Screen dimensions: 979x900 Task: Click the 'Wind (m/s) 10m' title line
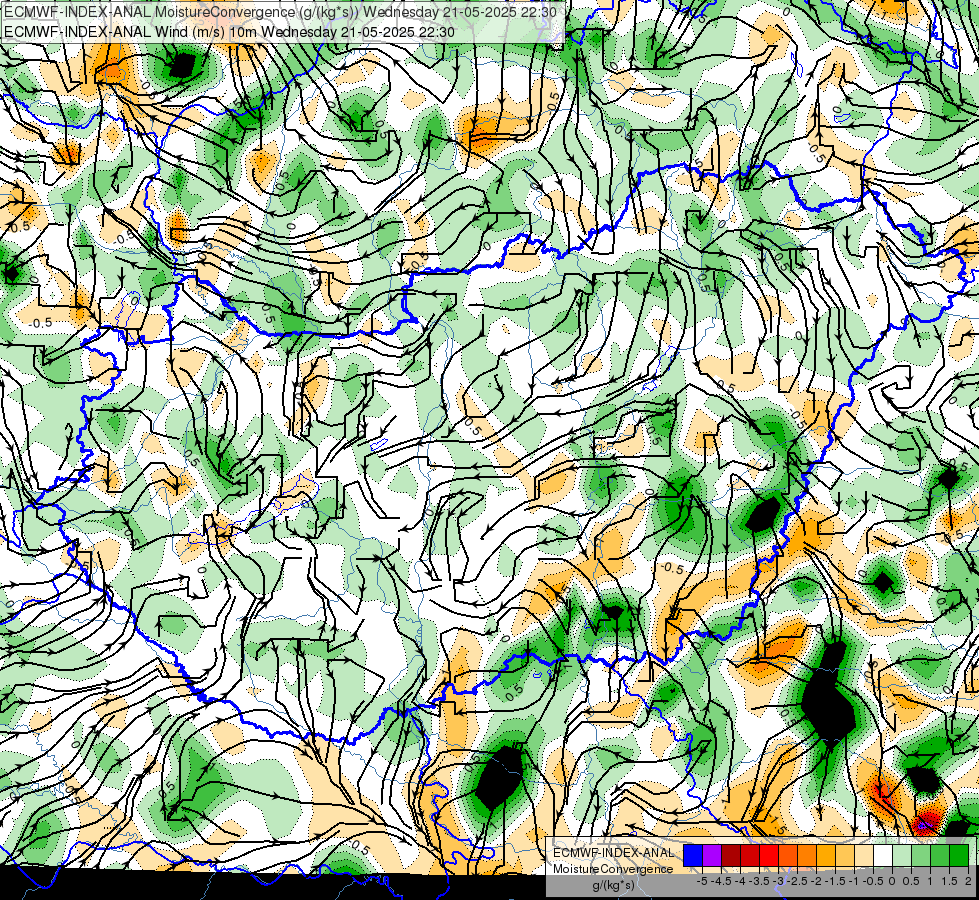click(230, 32)
